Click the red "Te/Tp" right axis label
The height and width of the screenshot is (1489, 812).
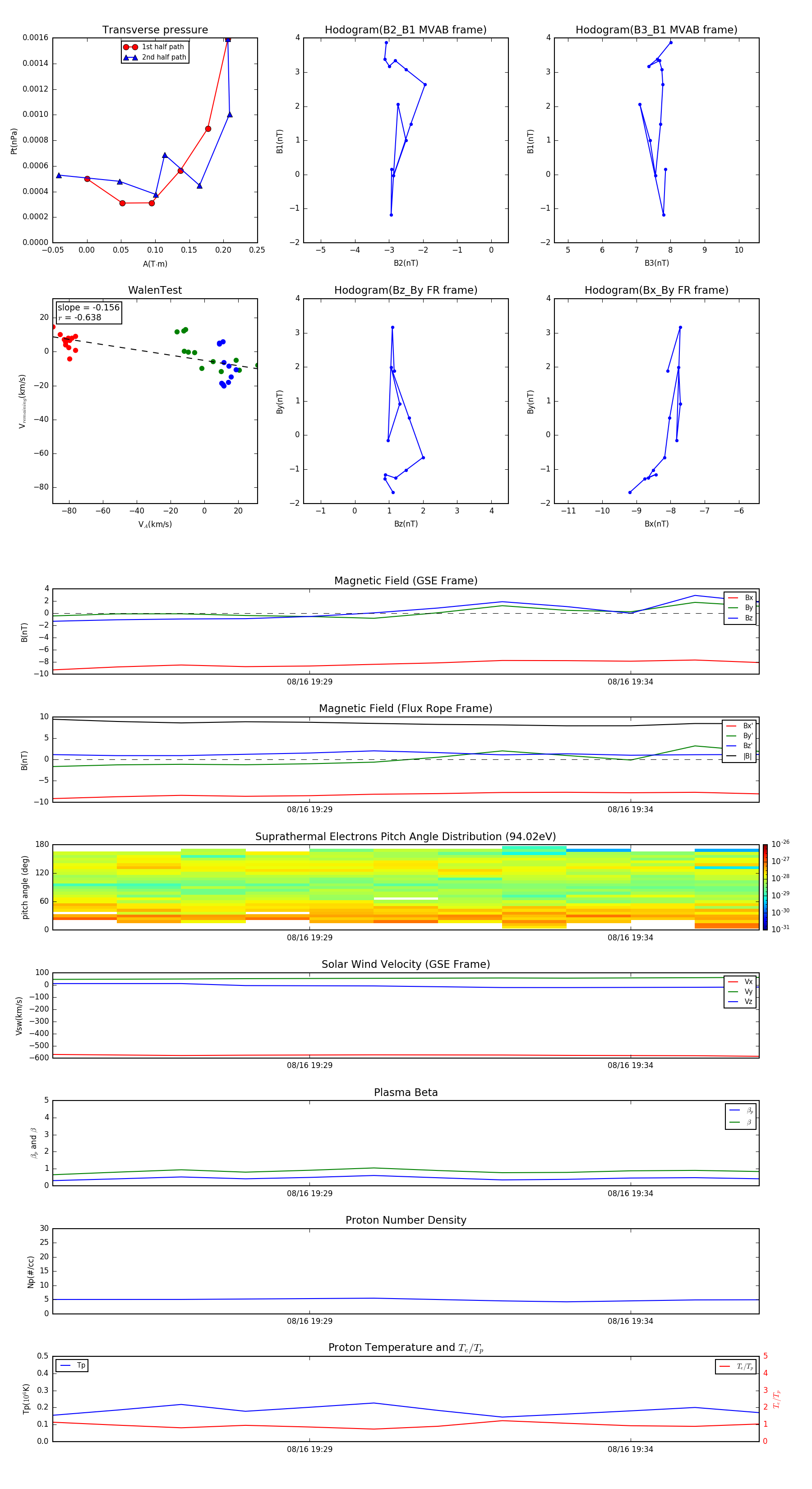pos(777,1399)
